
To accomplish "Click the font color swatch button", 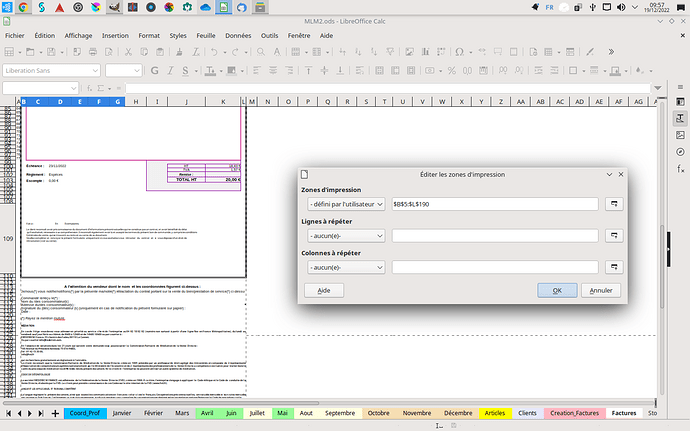I will [x=210, y=70].
